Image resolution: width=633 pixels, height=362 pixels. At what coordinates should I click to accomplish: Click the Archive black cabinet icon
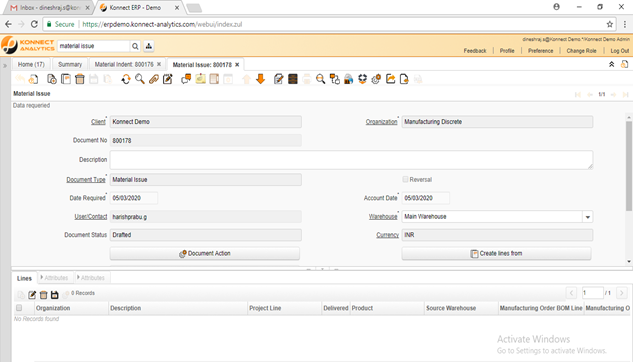[293, 79]
